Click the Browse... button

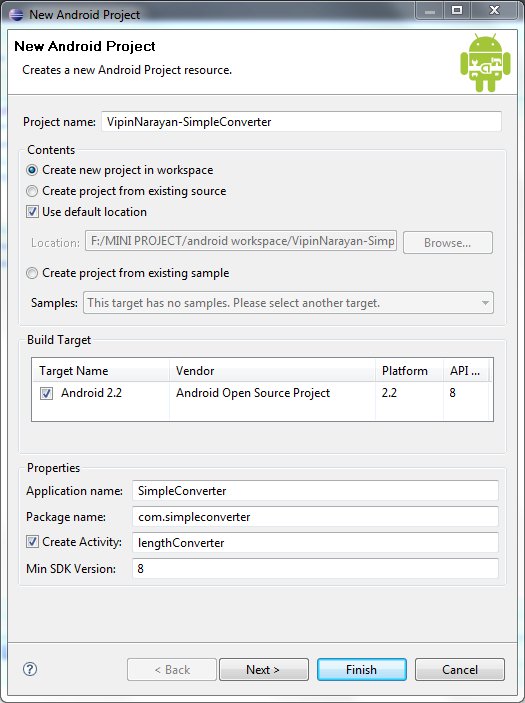(x=448, y=243)
